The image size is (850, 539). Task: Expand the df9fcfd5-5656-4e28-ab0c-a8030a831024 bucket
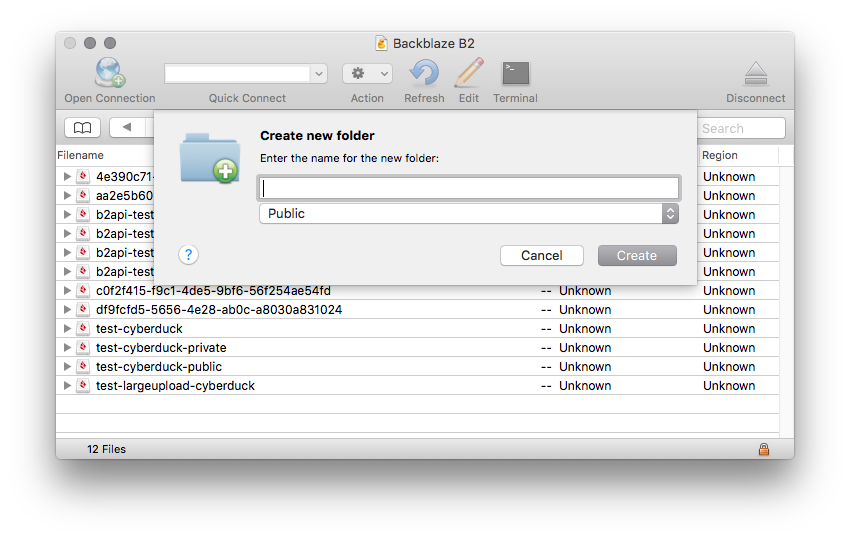(x=67, y=309)
